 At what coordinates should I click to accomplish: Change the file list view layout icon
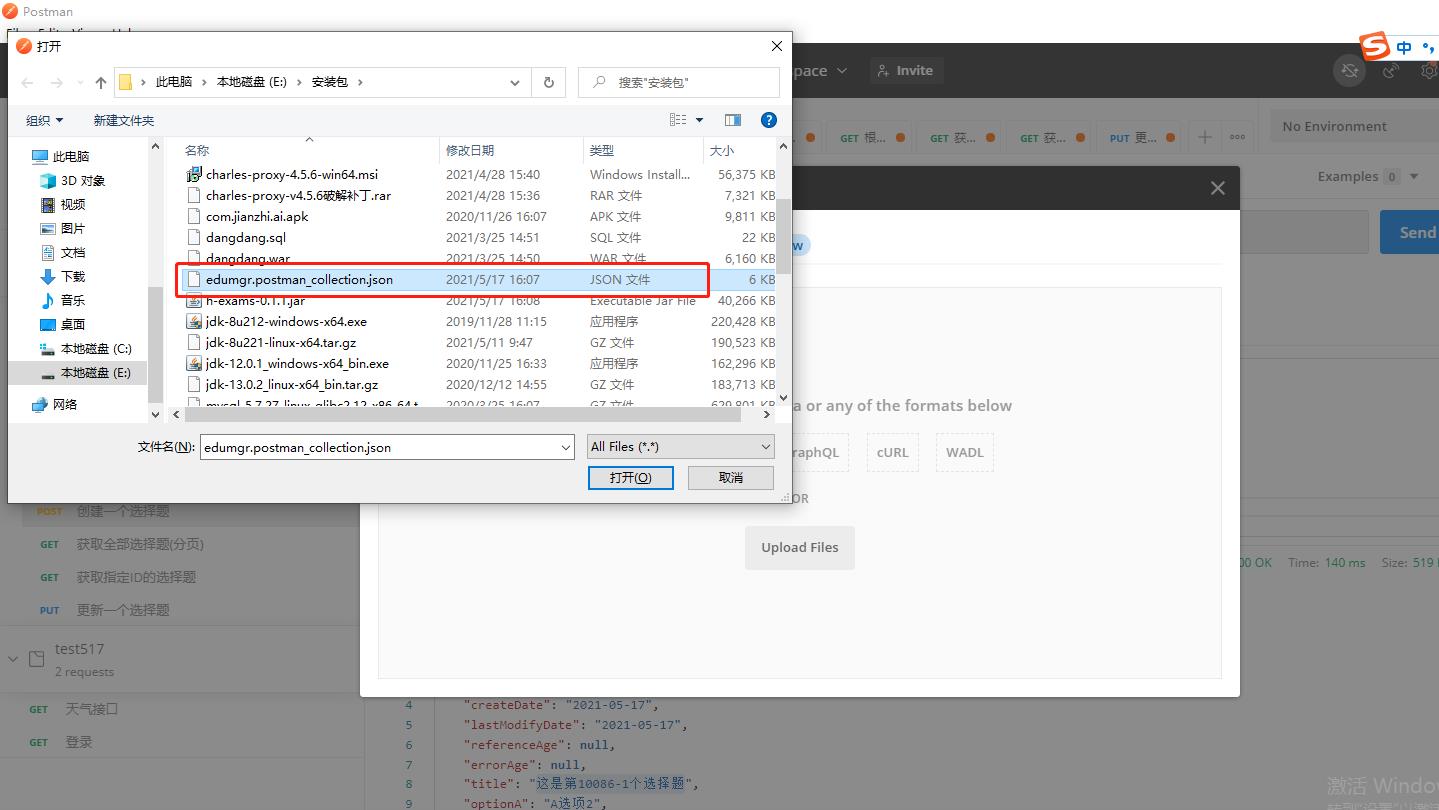[678, 120]
